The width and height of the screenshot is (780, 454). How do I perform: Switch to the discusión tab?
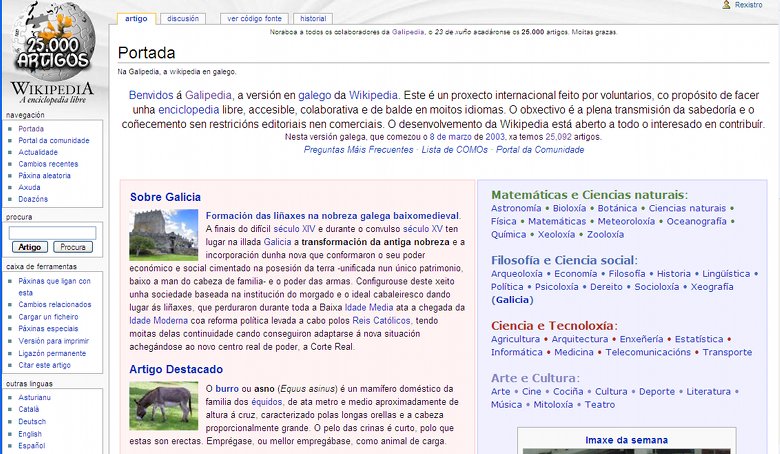pos(183,18)
